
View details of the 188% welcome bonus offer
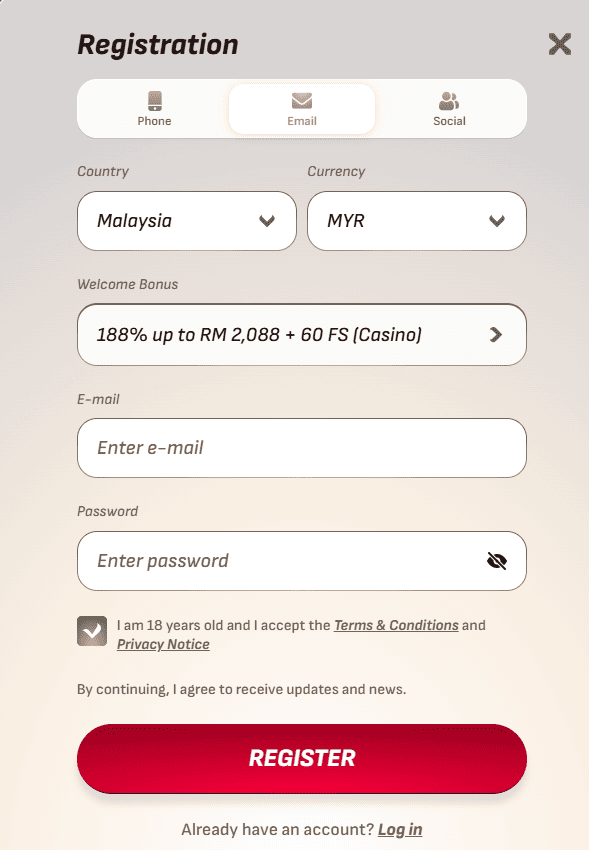coord(302,335)
